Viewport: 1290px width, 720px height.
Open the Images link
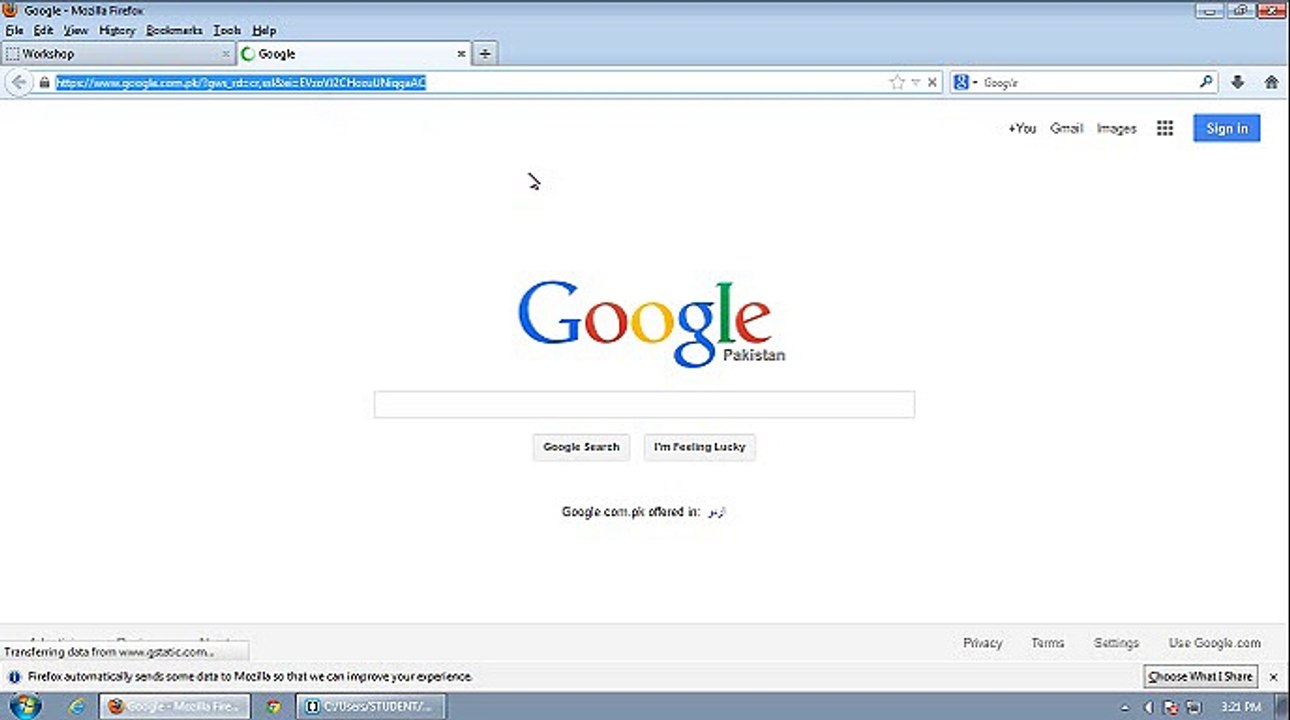point(1116,128)
